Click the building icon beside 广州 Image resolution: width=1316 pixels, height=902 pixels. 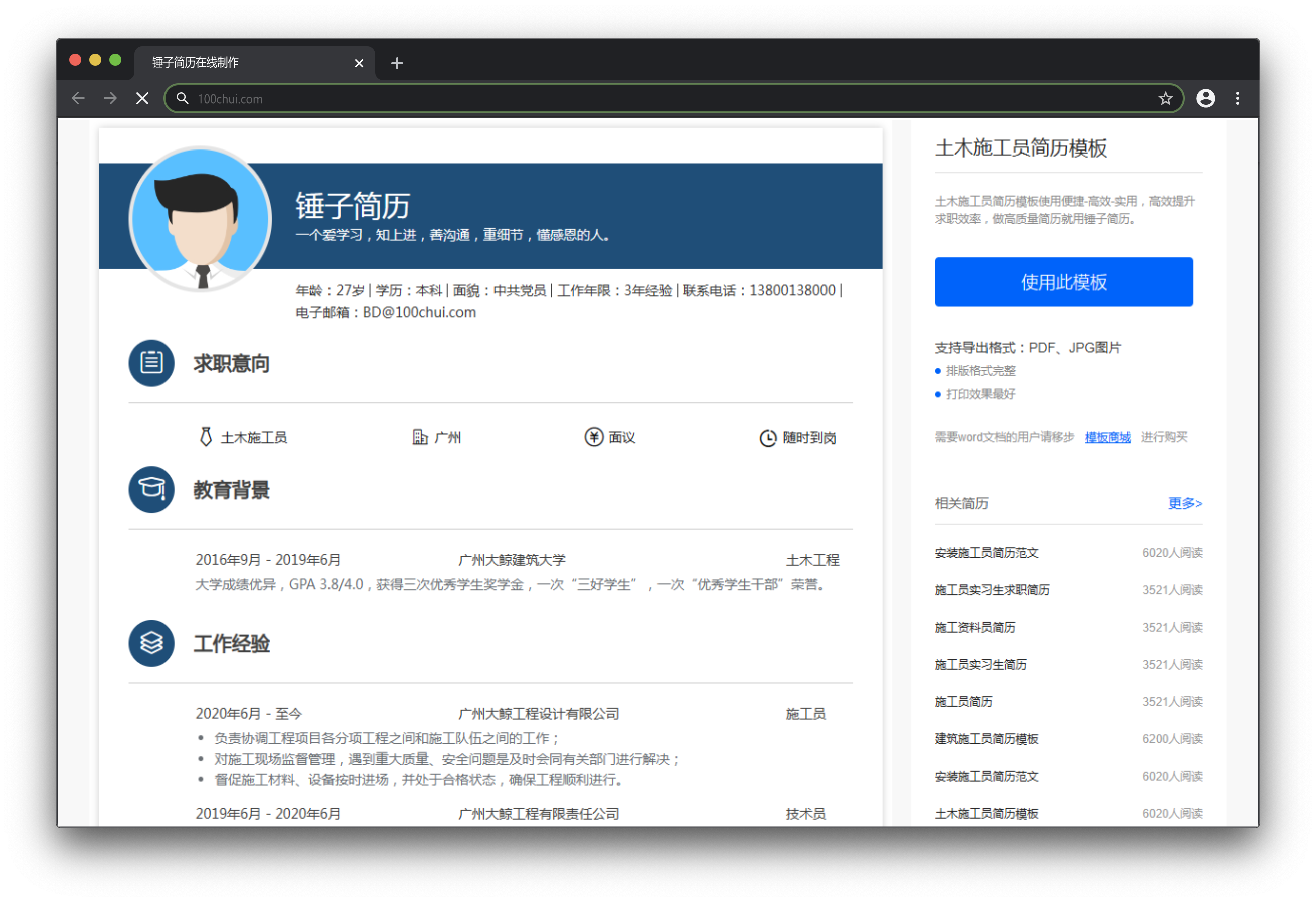point(420,437)
